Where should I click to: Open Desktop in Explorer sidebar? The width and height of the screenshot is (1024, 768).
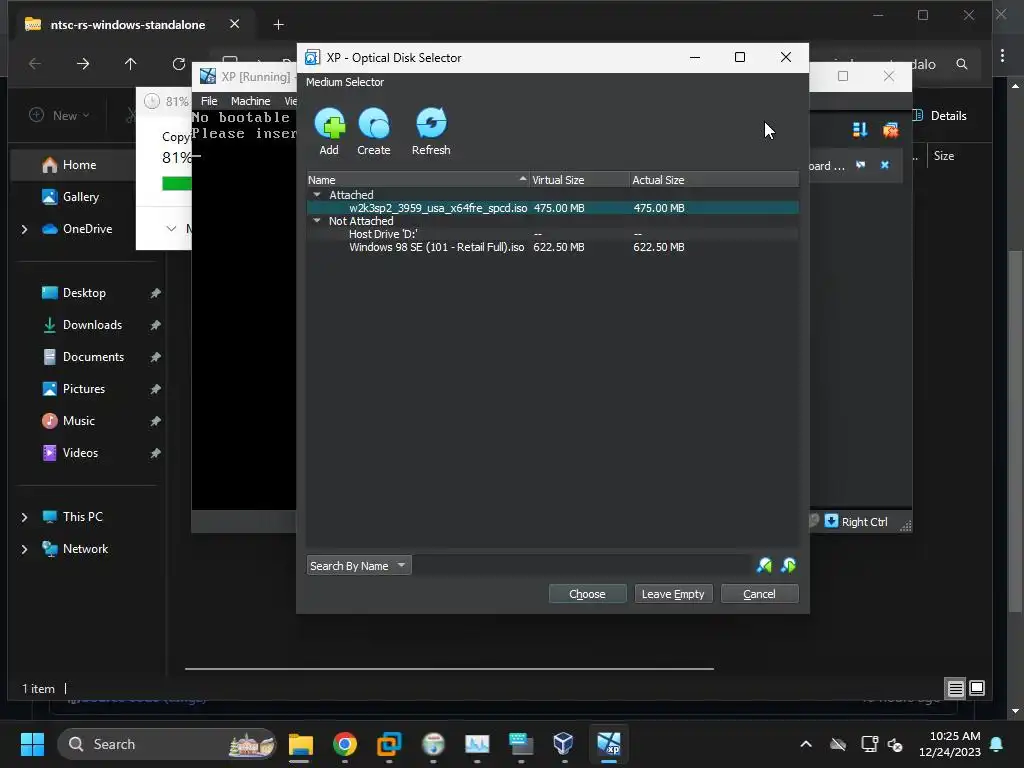click(x=84, y=293)
